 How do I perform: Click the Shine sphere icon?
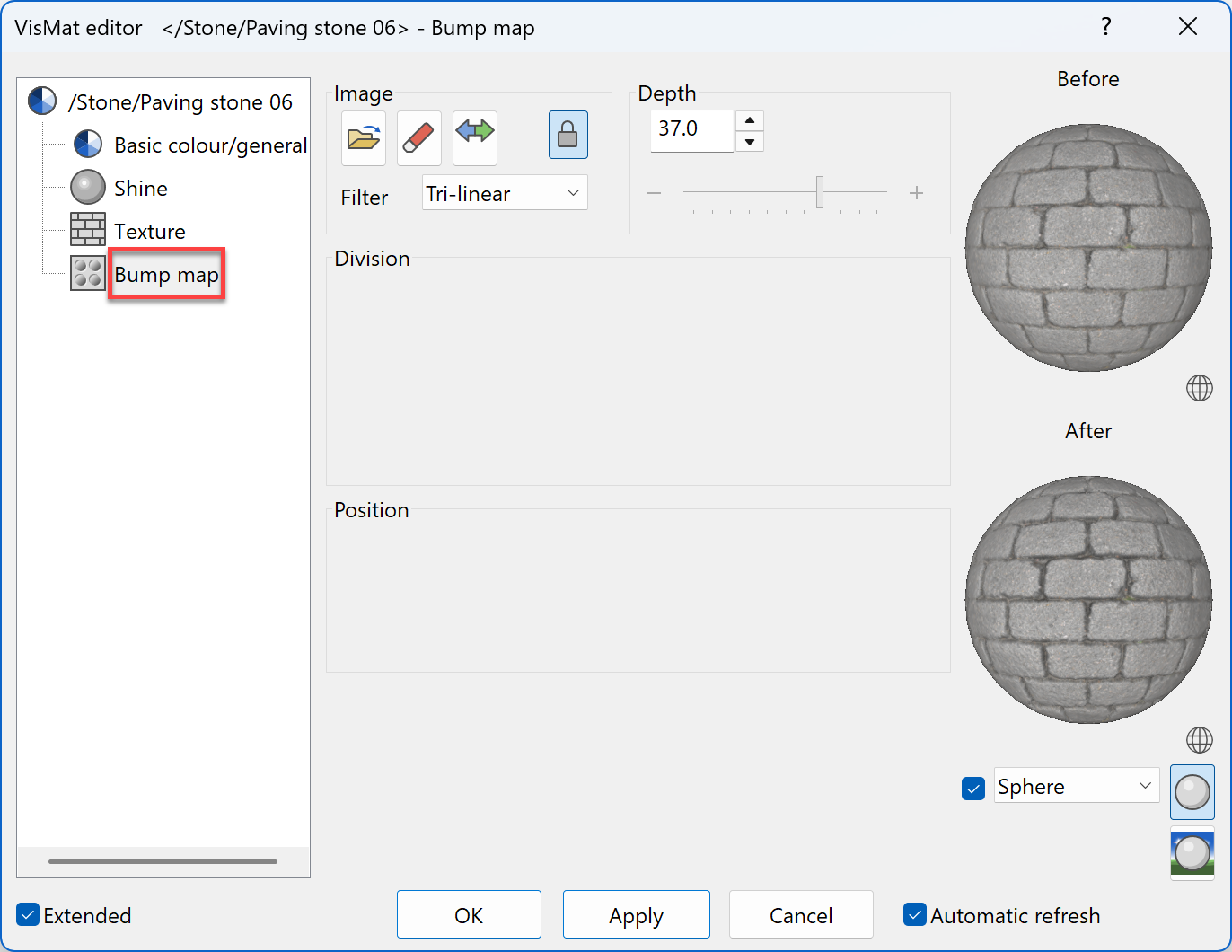tap(87, 187)
